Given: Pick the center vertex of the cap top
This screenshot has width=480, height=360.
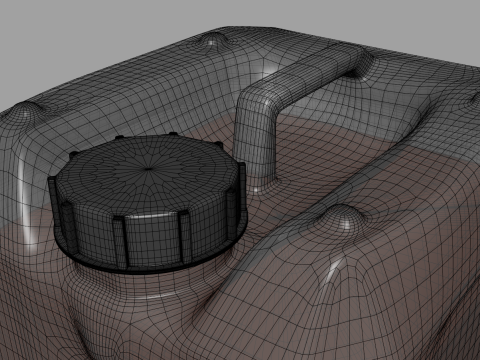Looking at the screenshot, I should point(149,169).
